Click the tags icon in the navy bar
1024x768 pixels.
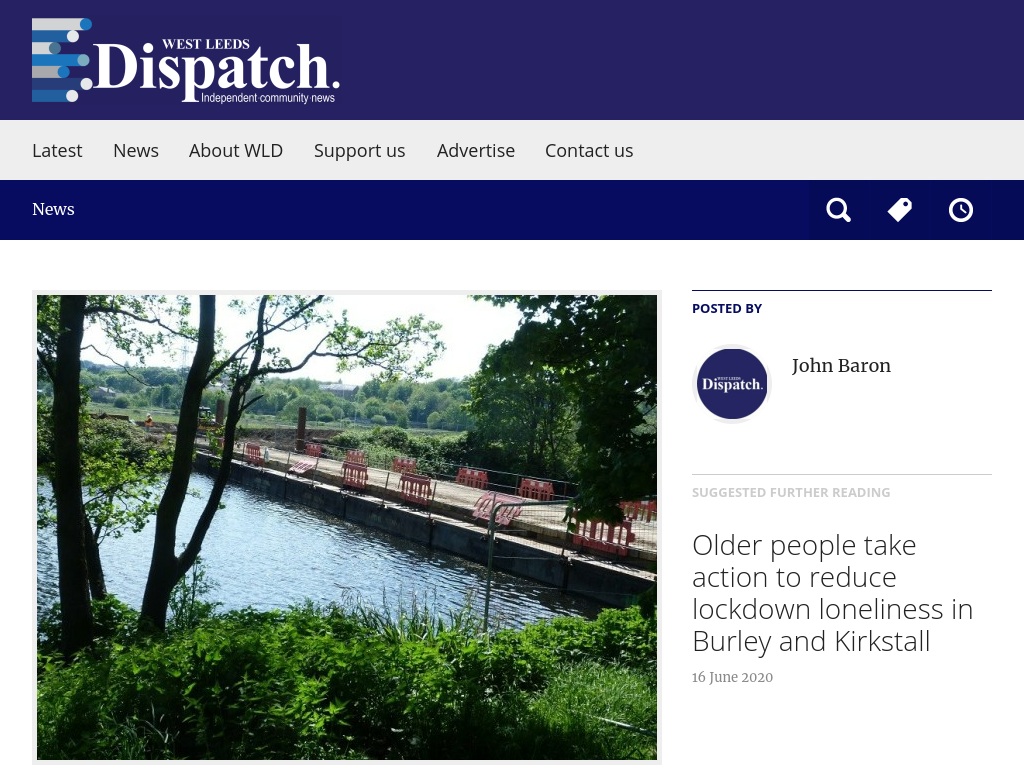[x=900, y=210]
